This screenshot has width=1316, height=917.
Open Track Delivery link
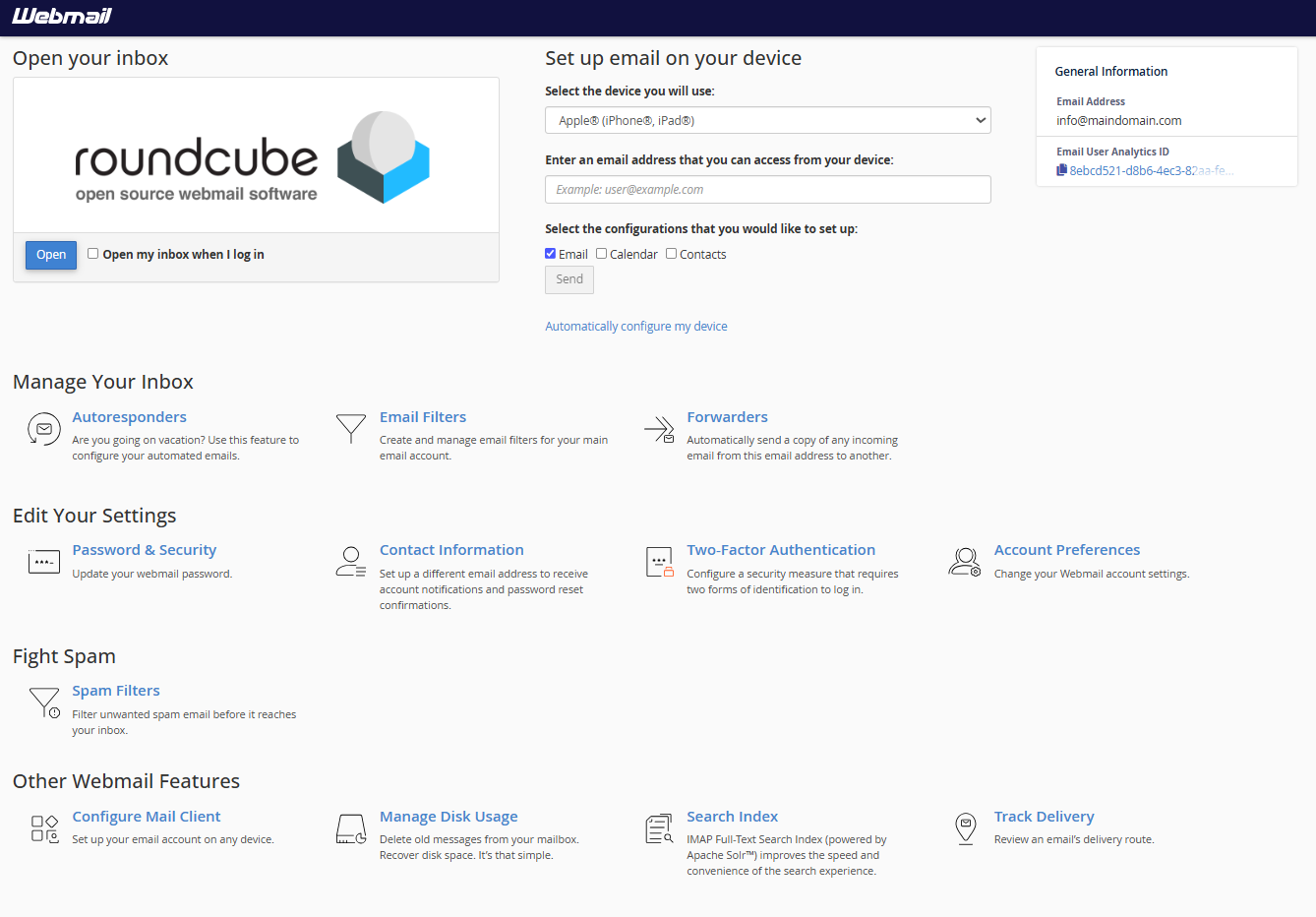[1045, 817]
